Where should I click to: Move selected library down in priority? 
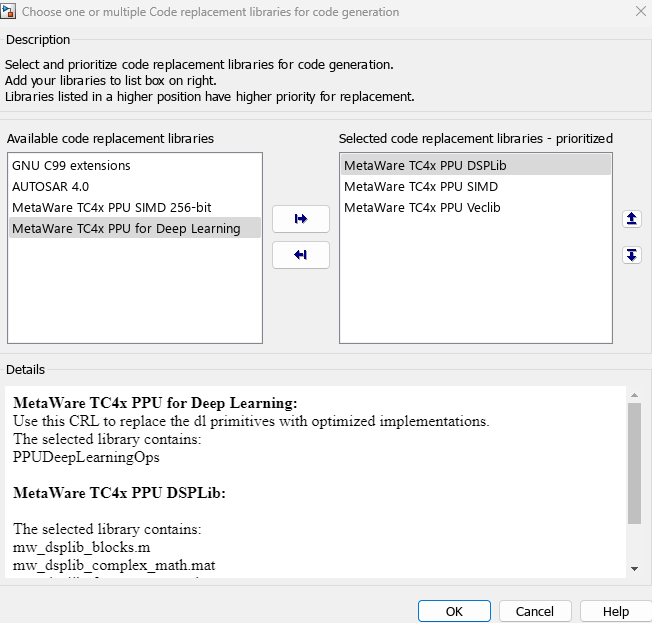tap(631, 255)
